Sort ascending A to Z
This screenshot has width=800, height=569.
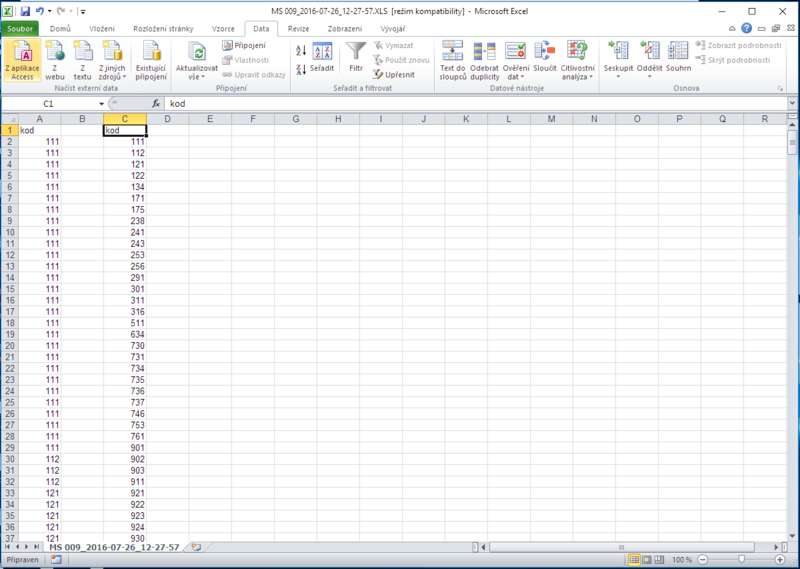[x=301, y=51]
